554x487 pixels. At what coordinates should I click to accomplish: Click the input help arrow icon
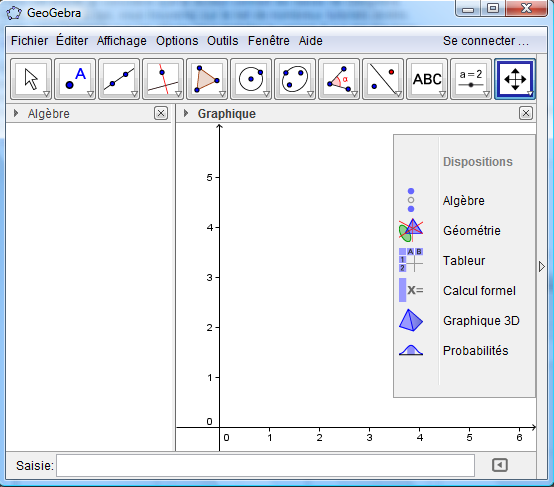click(x=500, y=465)
